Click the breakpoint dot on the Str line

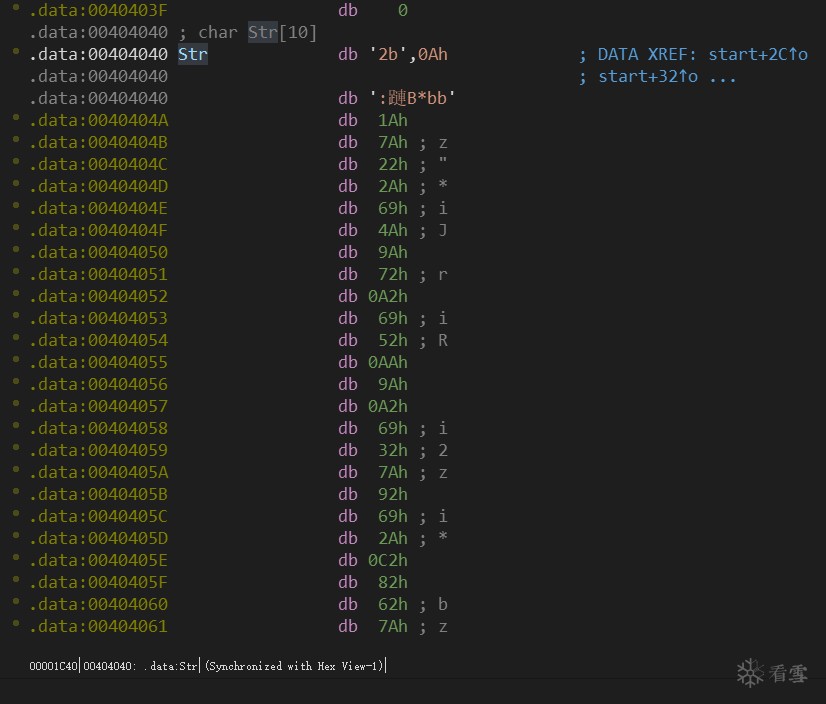tap(16, 53)
